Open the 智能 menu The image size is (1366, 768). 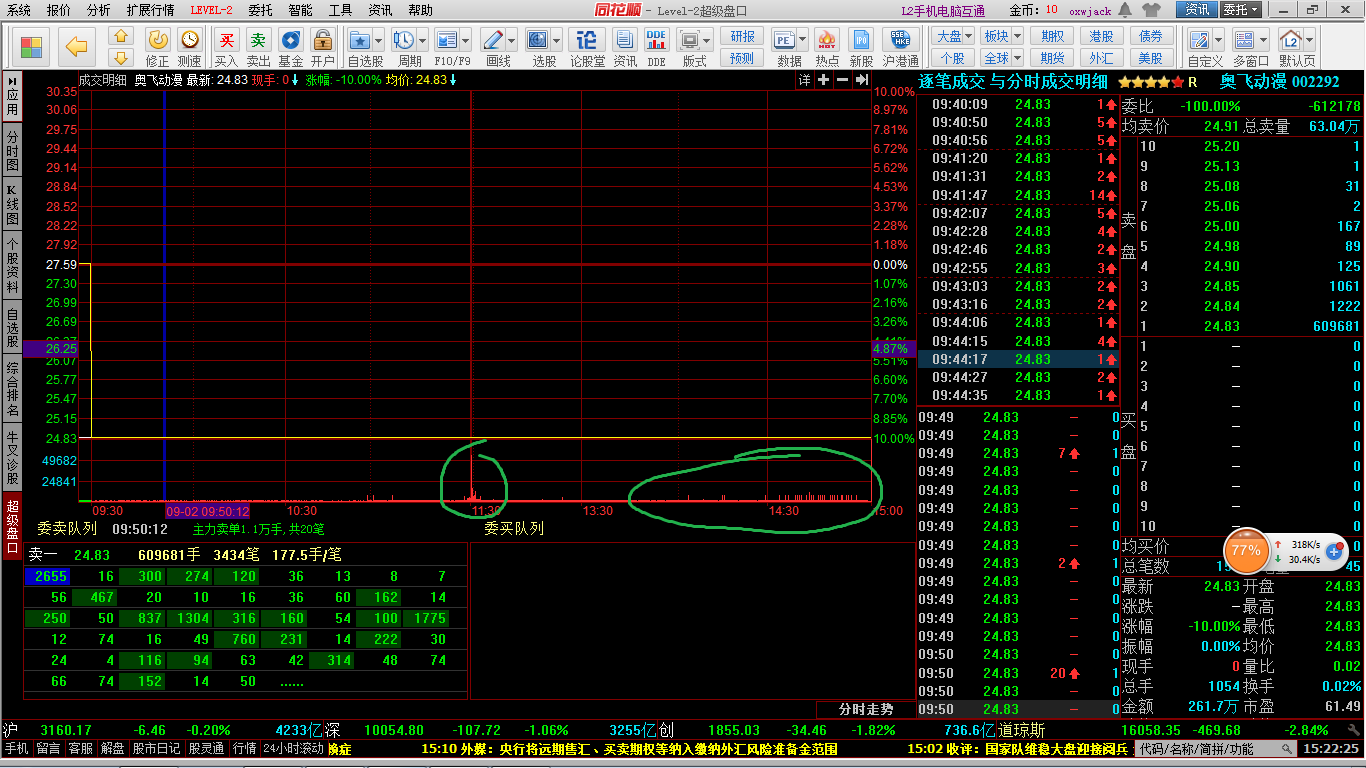[x=300, y=10]
